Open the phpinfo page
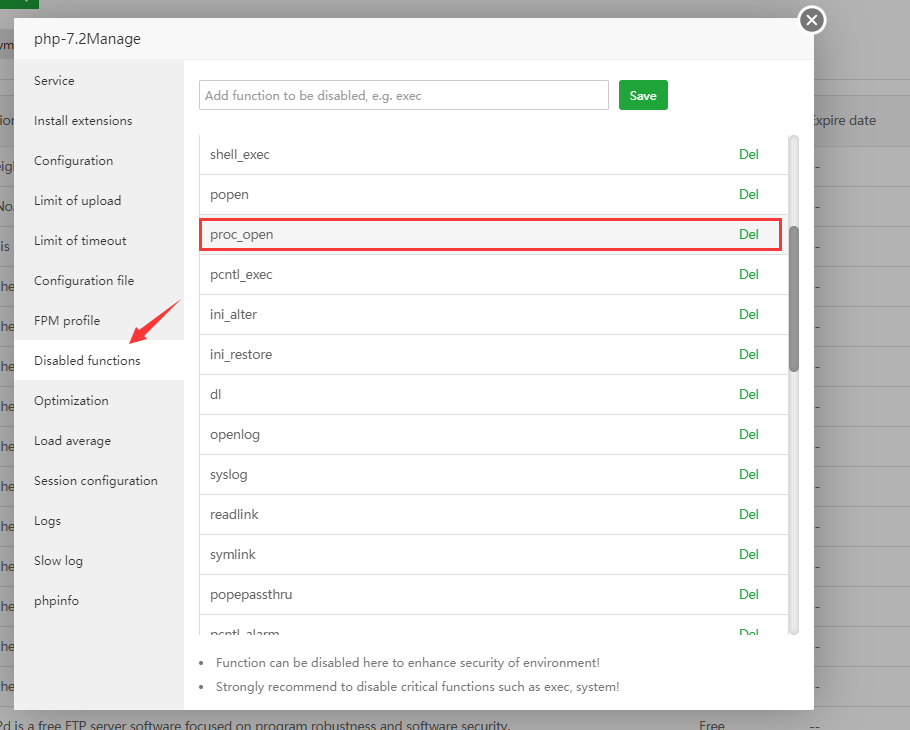The image size is (910, 730). point(56,601)
